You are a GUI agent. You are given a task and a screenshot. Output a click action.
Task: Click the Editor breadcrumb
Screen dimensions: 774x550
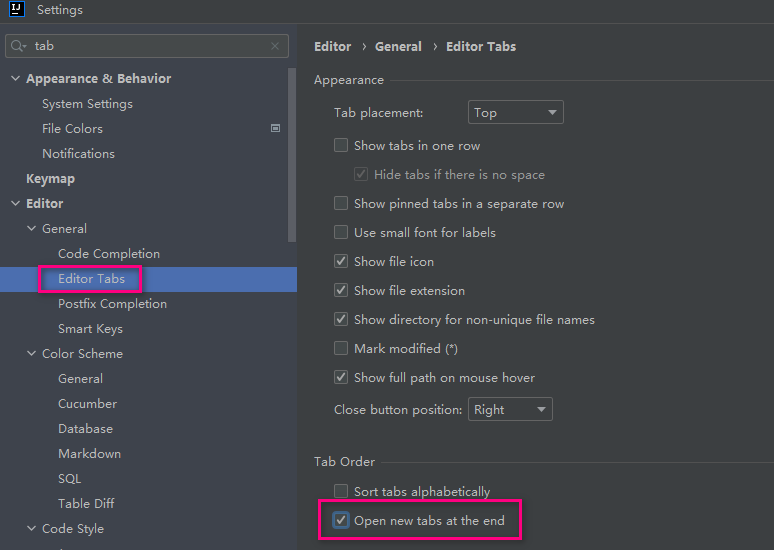pyautogui.click(x=333, y=46)
